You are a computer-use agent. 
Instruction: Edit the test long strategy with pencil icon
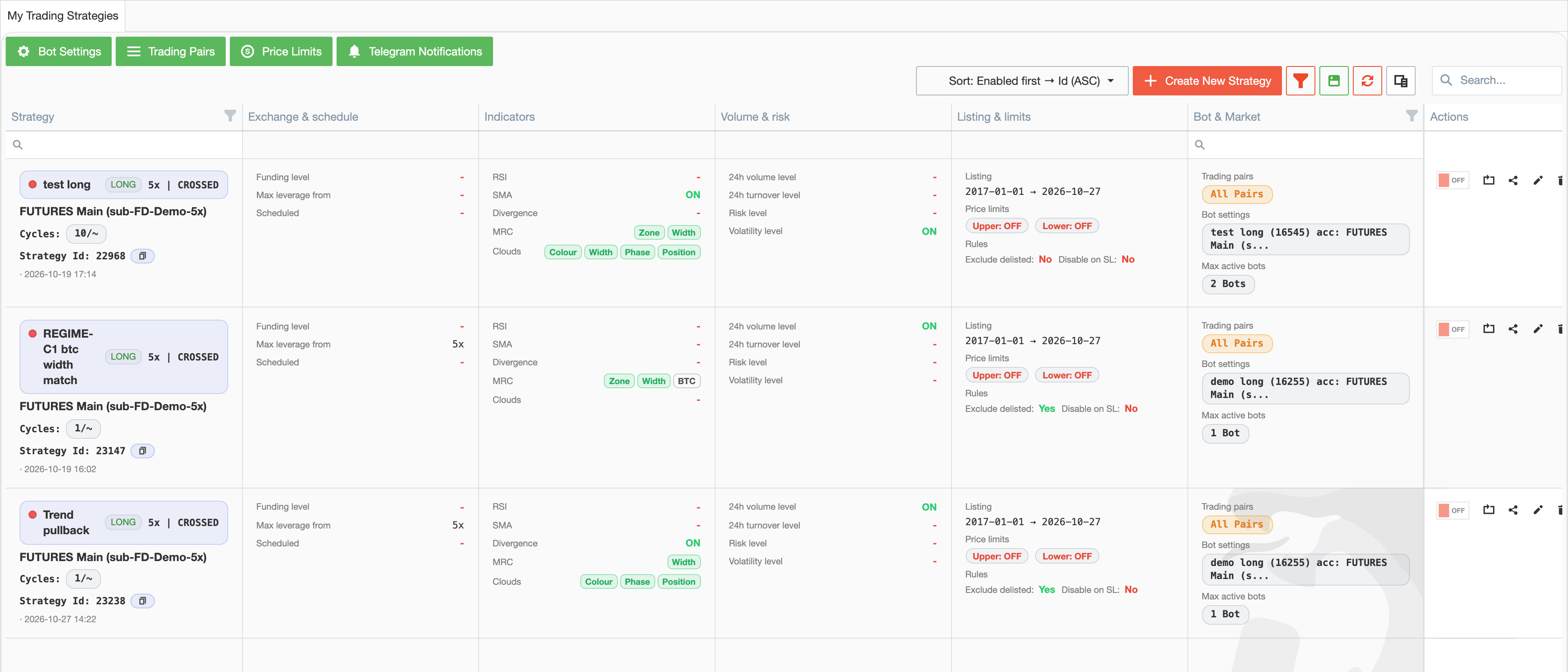tap(1537, 180)
